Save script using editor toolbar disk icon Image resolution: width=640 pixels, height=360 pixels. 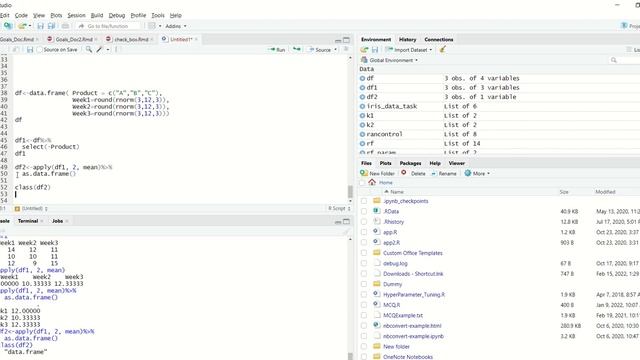[30, 50]
